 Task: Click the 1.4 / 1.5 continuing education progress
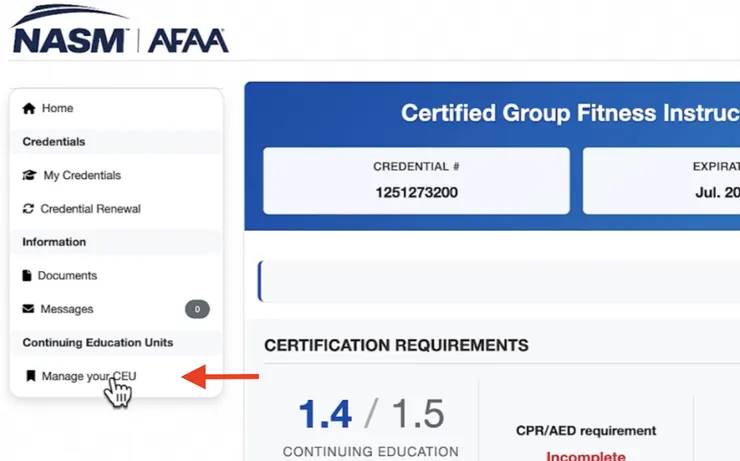(371, 413)
